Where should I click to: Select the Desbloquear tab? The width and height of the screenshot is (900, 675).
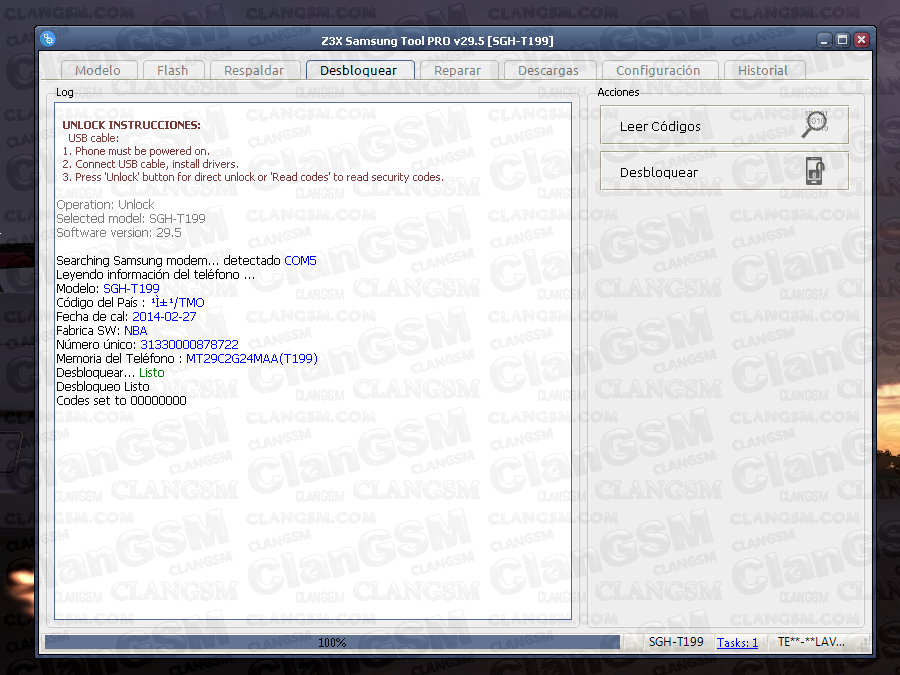tap(359, 70)
